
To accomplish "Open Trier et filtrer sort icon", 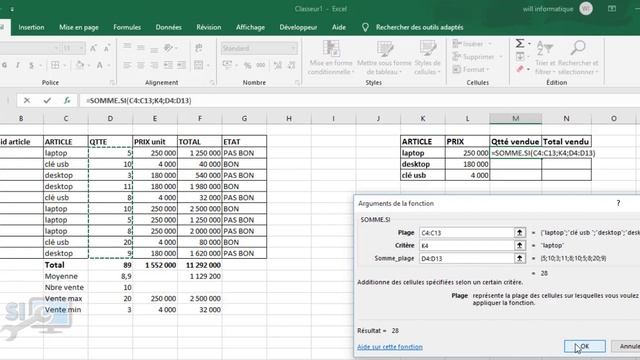I will [x=545, y=48].
